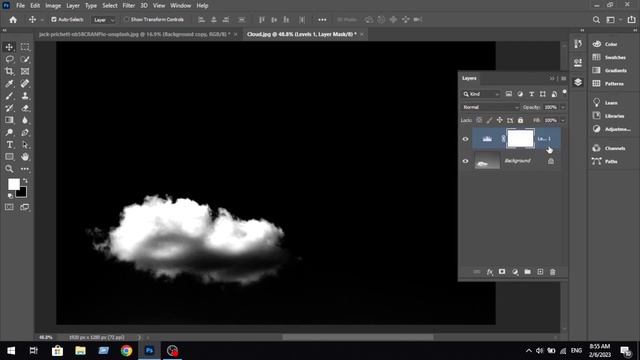This screenshot has height=360, width=640.
Task: Select the Healing Brush tool
Action: [25, 84]
